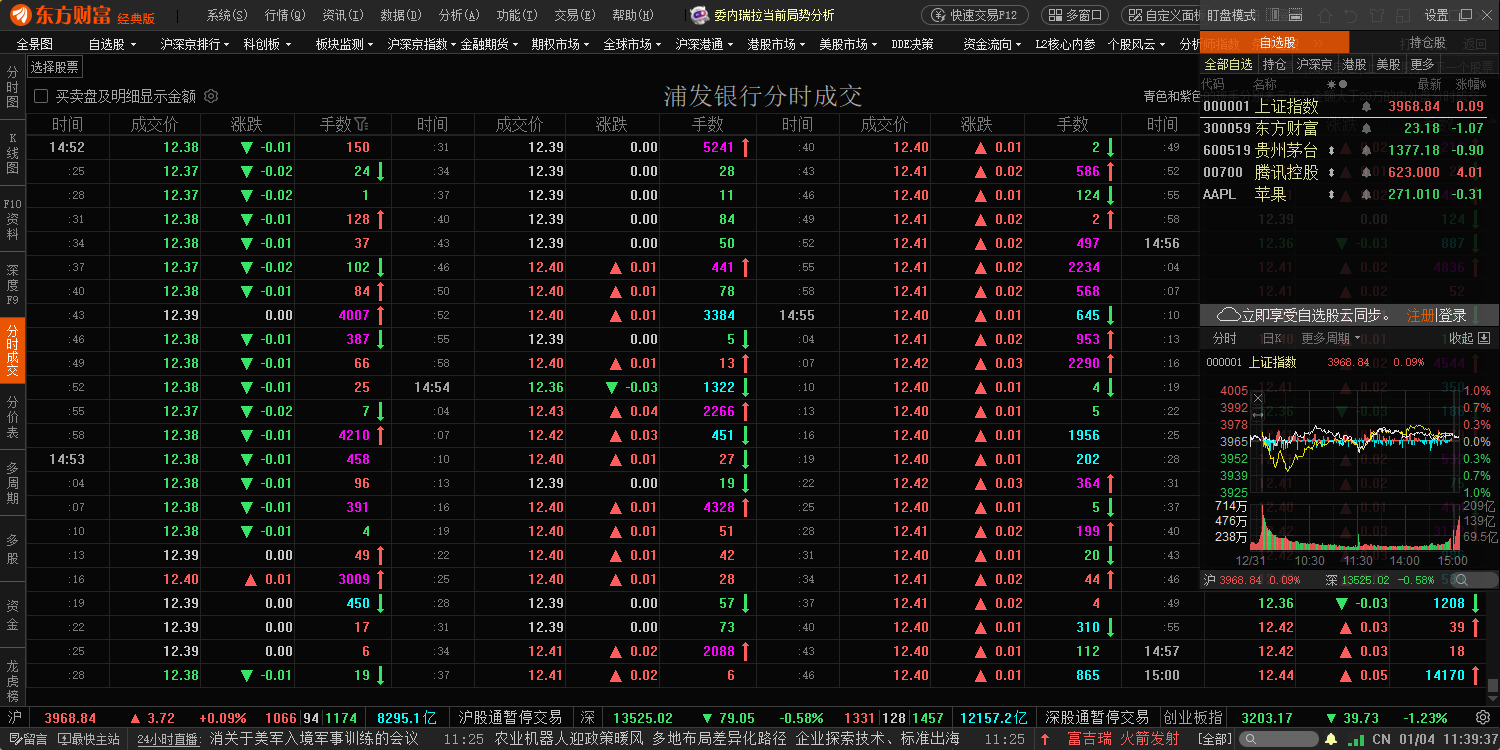This screenshot has height=750, width=1500.
Task: Click the avatar icon beside 委内瑞拉 headline
Action: 699,15
